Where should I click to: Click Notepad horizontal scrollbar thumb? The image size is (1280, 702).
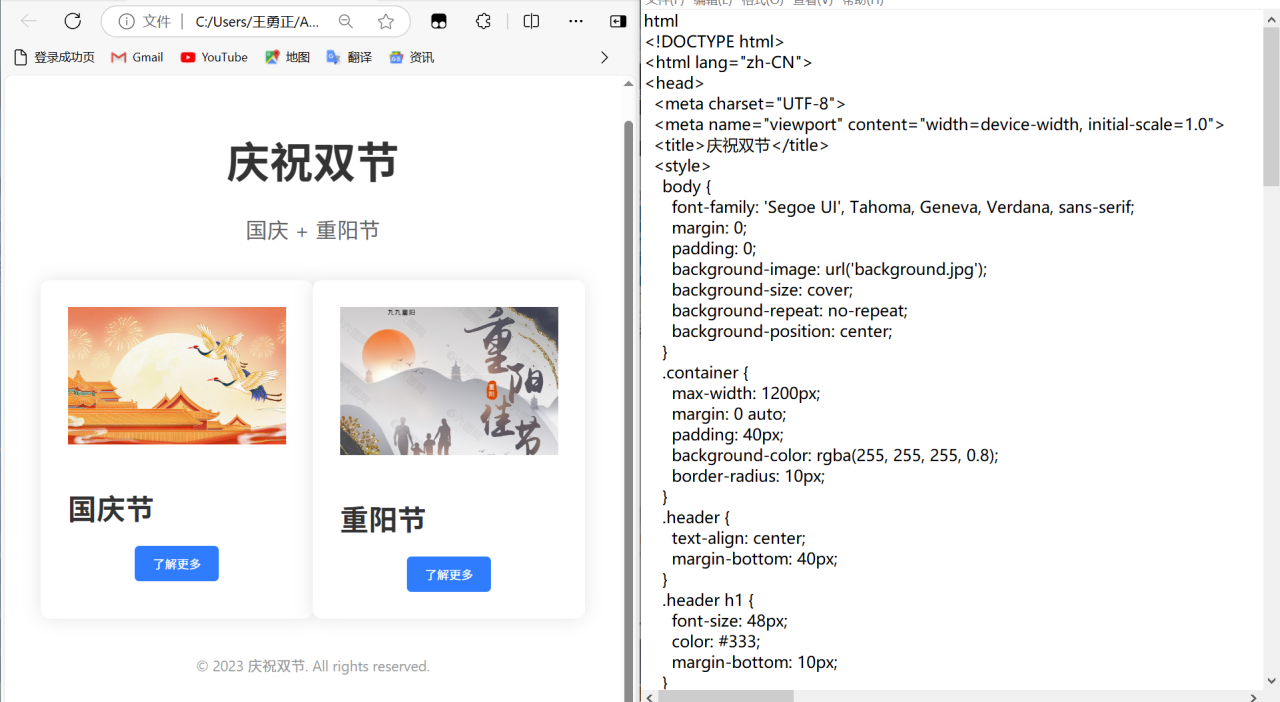point(725,696)
